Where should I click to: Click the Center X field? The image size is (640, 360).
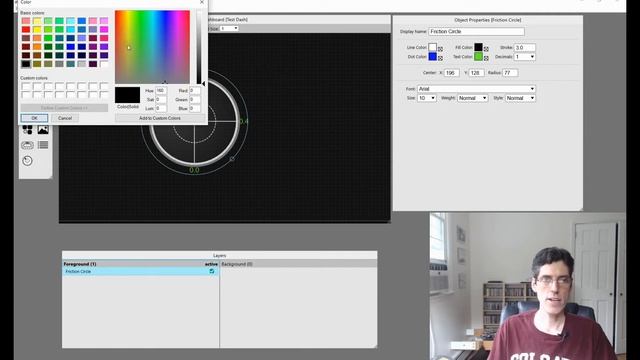[451, 73]
